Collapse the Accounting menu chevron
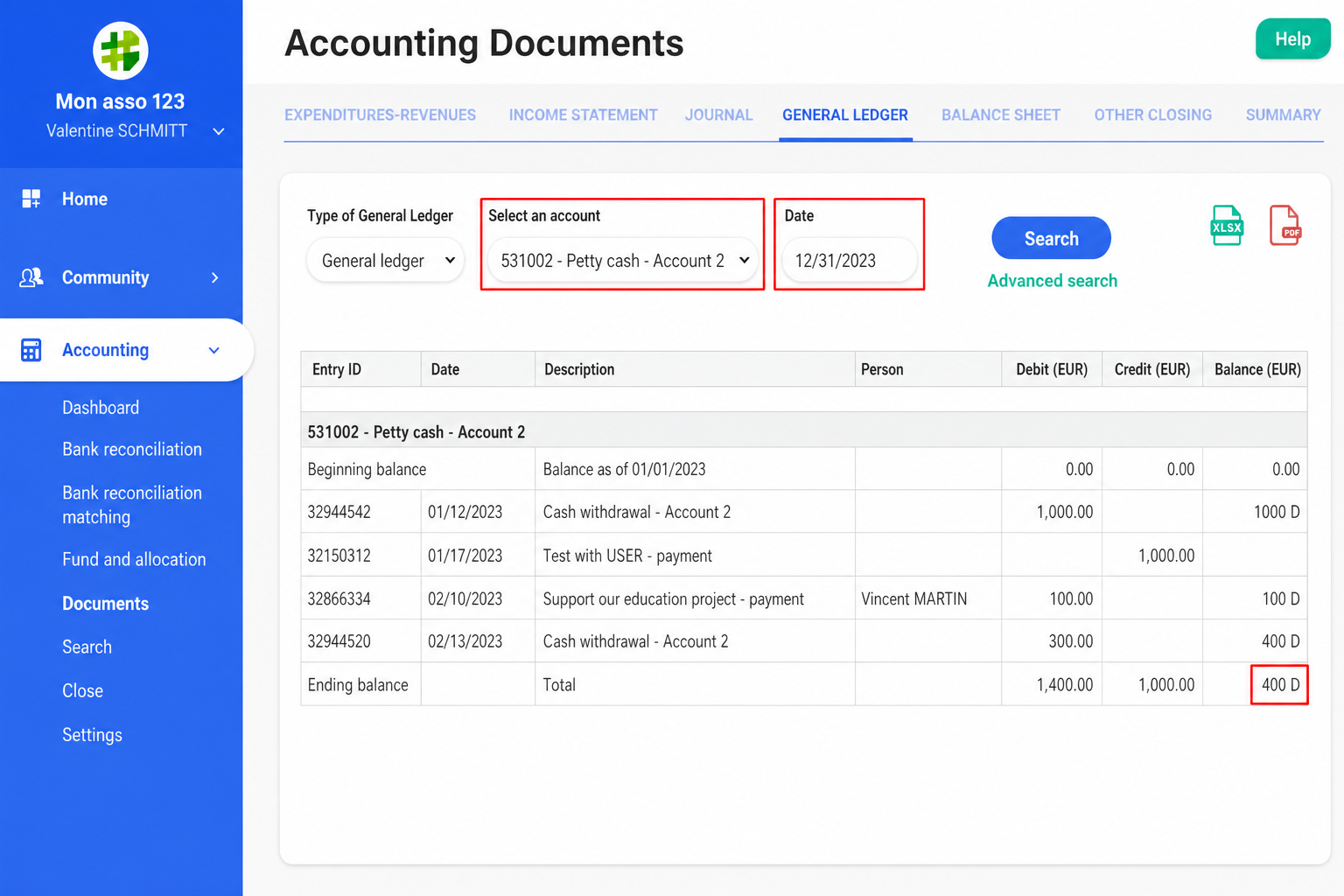Viewport: 1344px width, 896px height. [214, 350]
